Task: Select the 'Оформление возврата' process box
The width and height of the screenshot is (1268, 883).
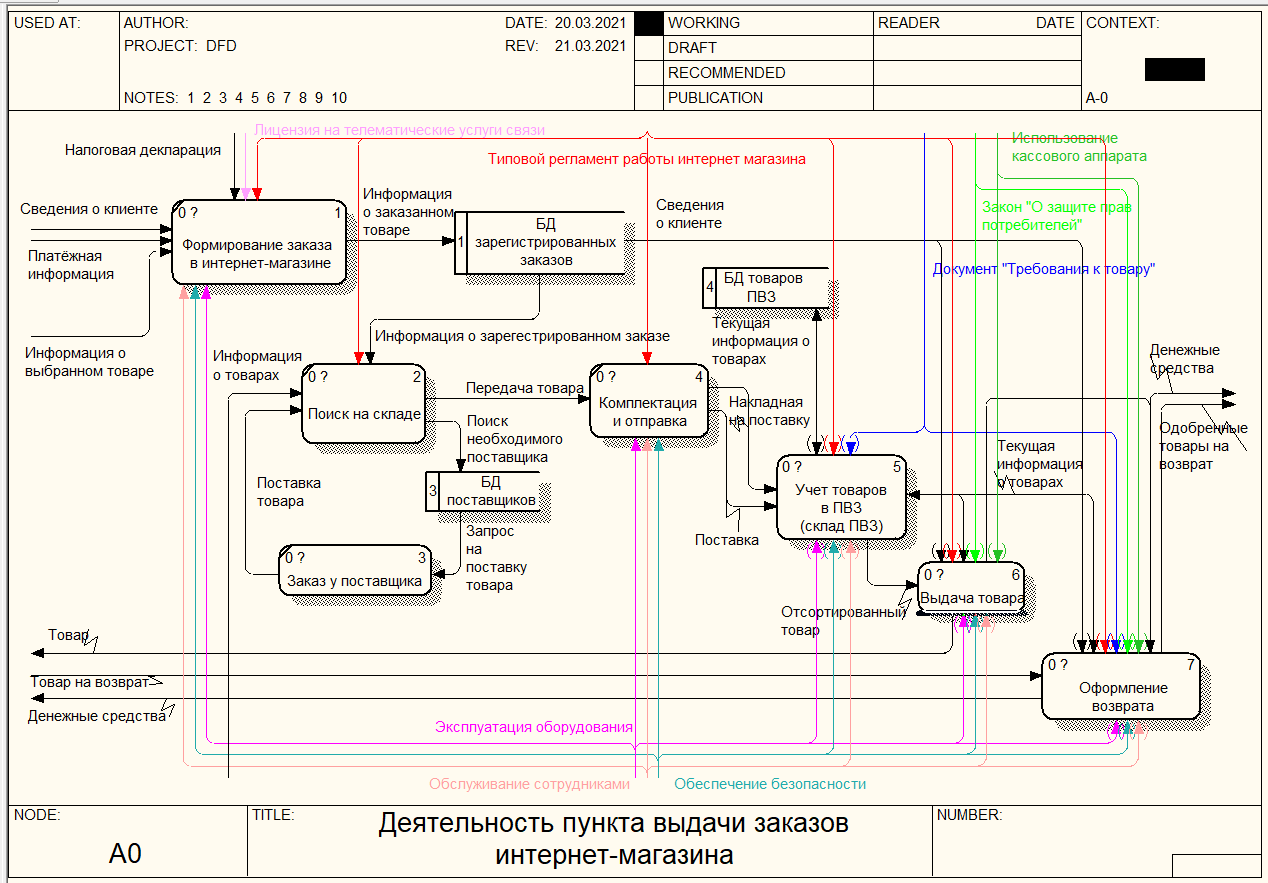Action: point(1120,686)
